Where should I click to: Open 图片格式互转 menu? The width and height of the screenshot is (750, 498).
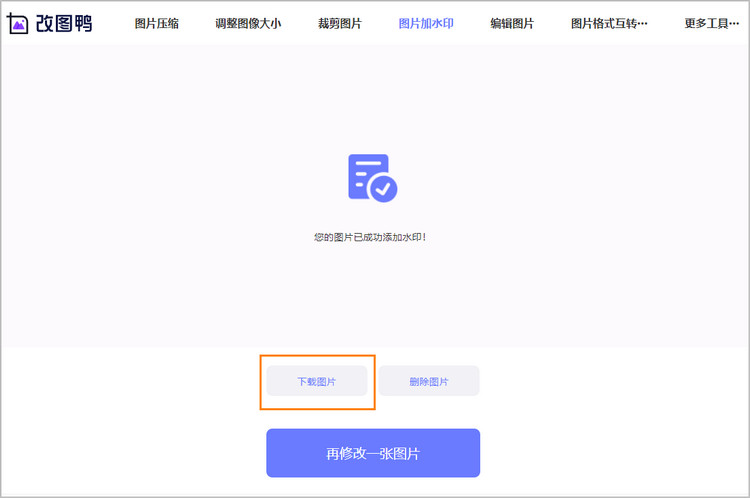(x=609, y=23)
